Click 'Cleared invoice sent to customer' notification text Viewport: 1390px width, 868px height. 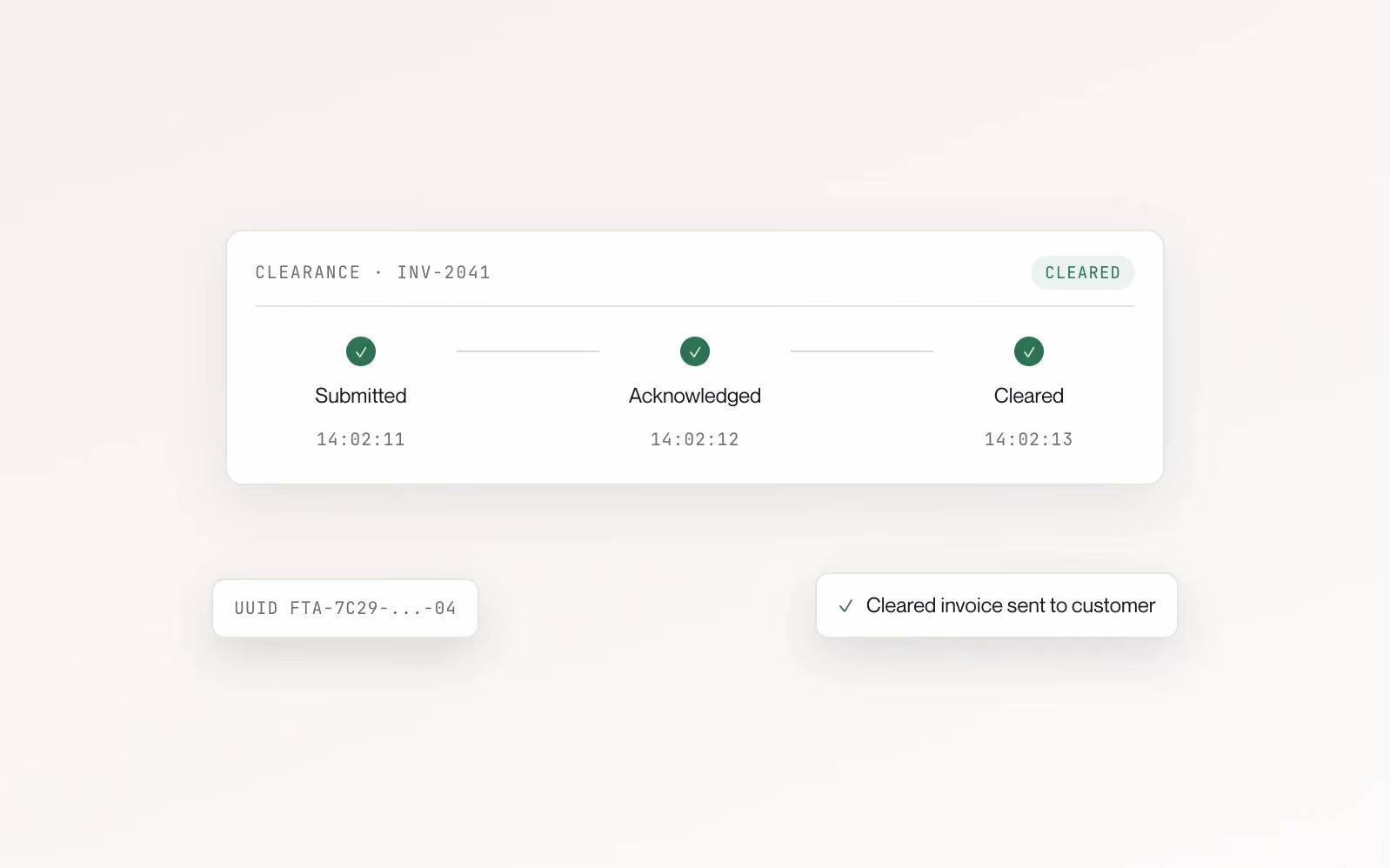(x=1011, y=605)
